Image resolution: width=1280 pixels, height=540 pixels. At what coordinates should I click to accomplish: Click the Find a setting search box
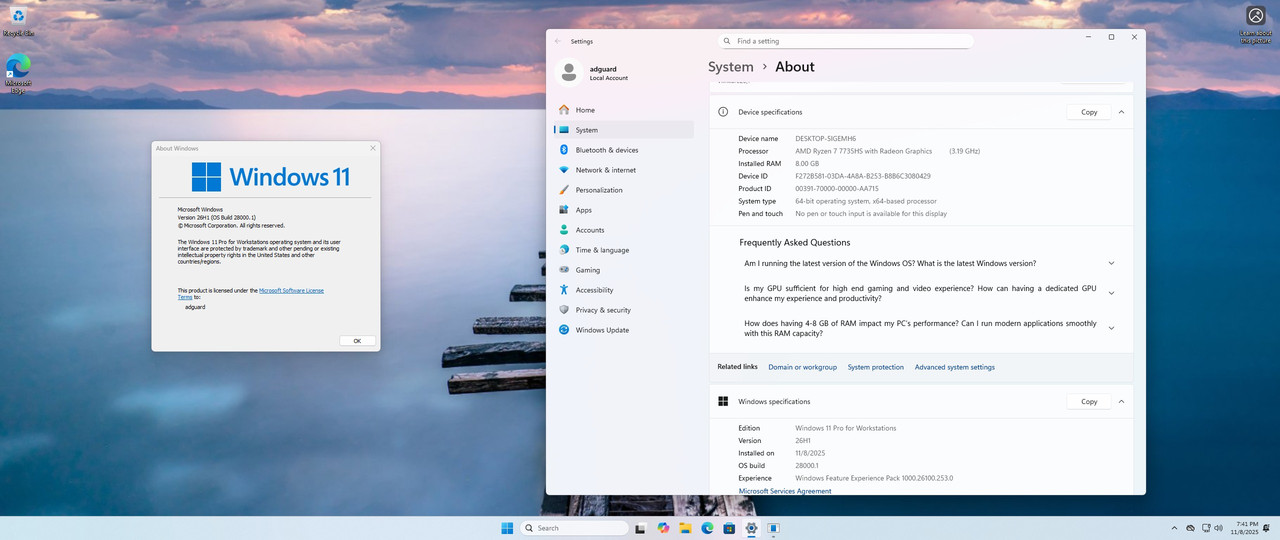845,41
